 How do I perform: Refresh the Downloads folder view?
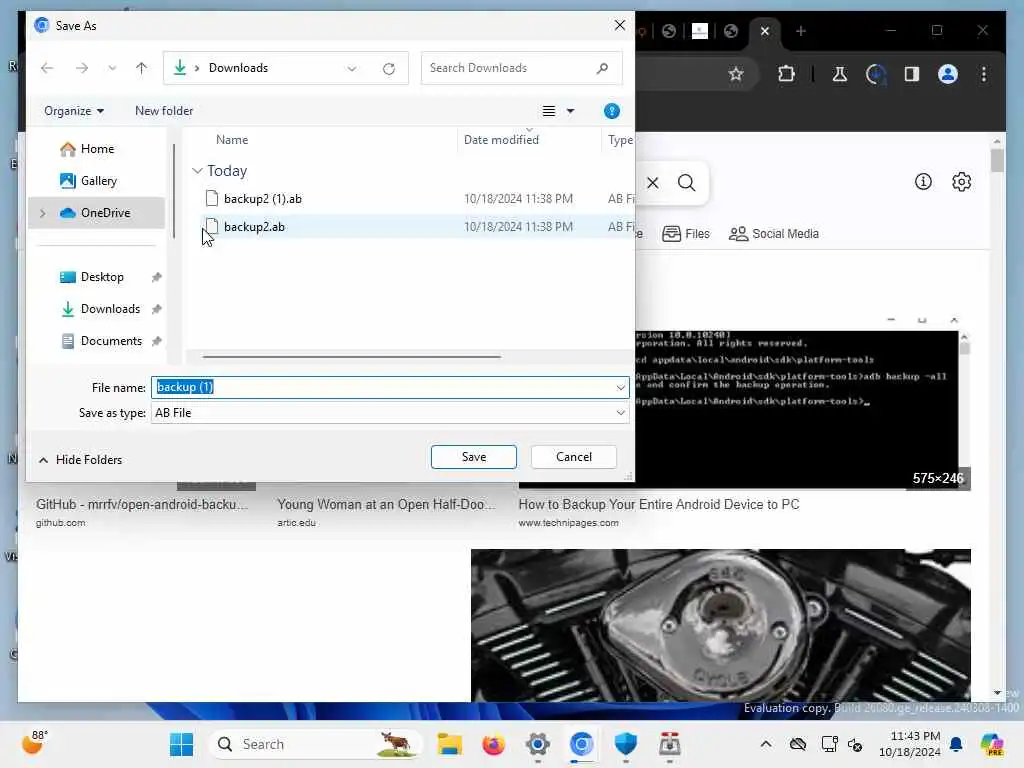point(389,69)
